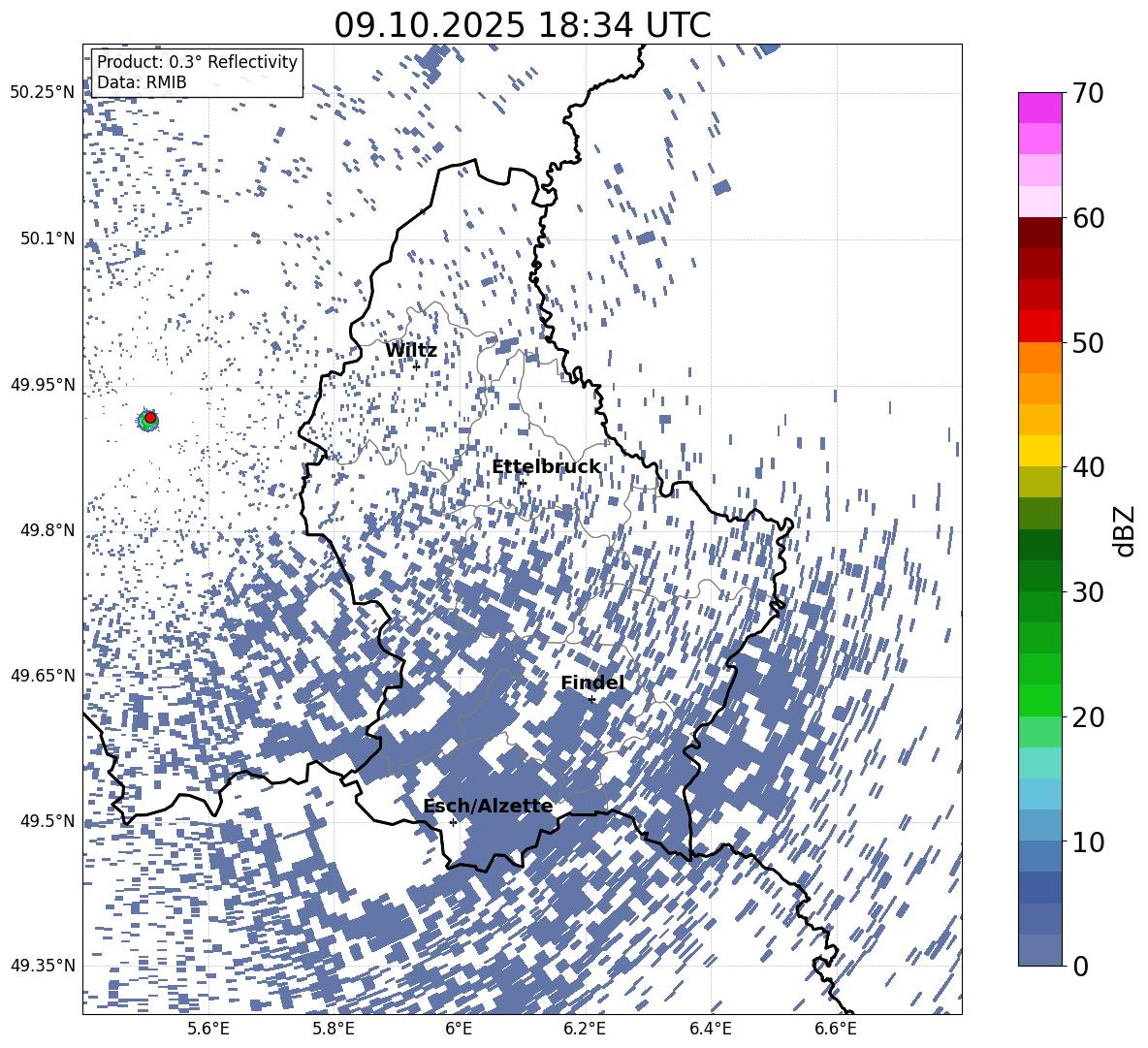Click the Wiltz location cross marker
The height and width of the screenshot is (1048, 1148).
point(416,366)
